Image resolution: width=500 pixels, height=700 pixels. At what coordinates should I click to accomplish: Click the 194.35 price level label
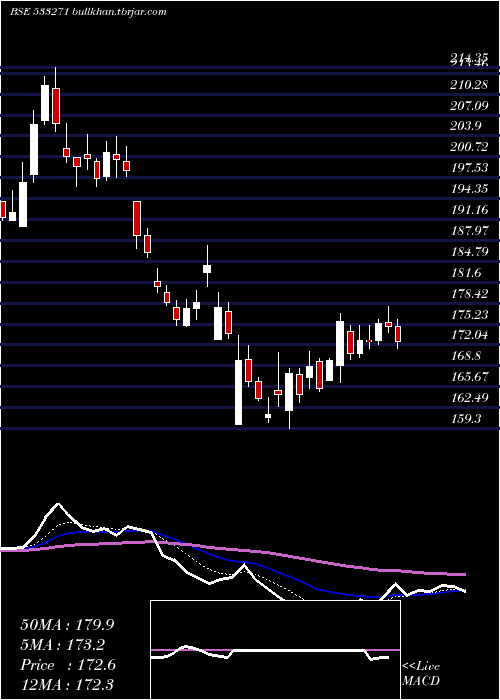coord(469,188)
